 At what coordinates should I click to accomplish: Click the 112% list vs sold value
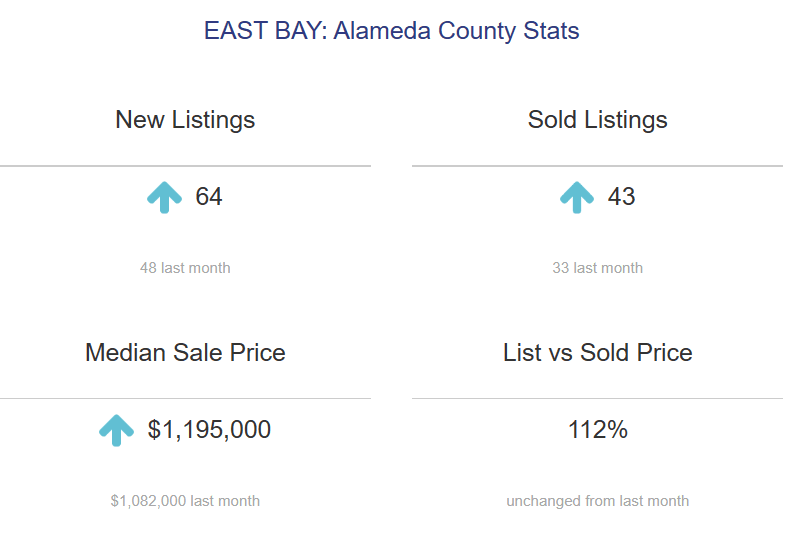tap(597, 430)
